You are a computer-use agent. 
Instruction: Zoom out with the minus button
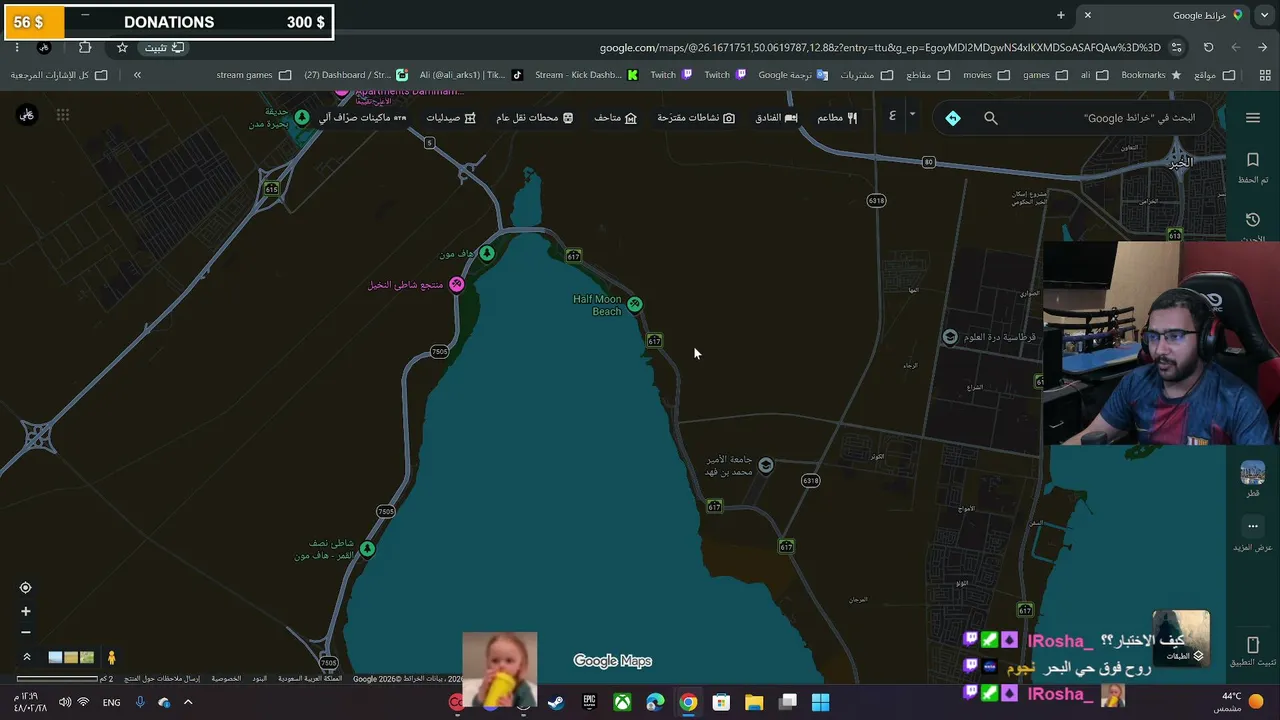coord(26,632)
